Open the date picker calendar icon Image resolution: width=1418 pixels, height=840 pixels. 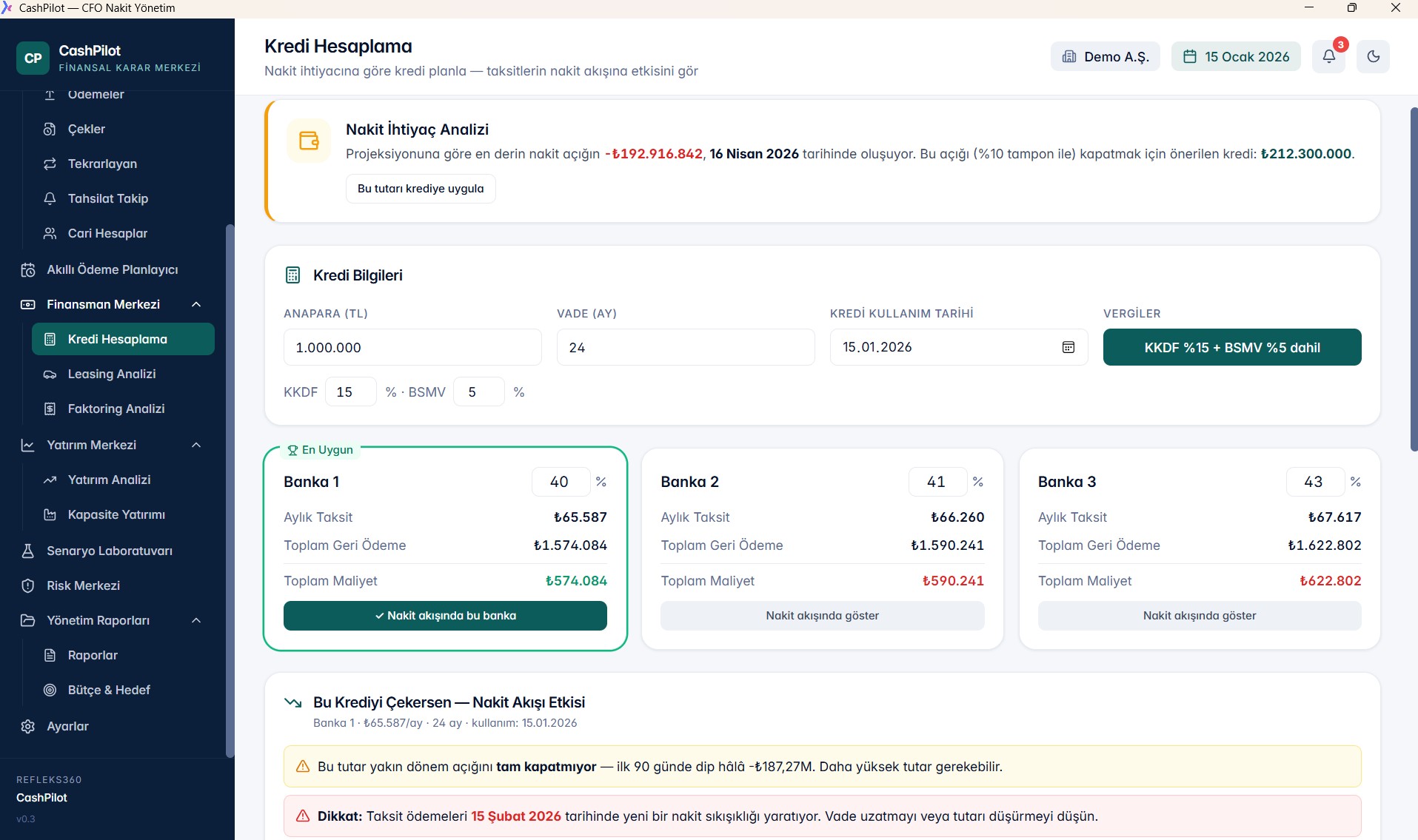click(1068, 347)
